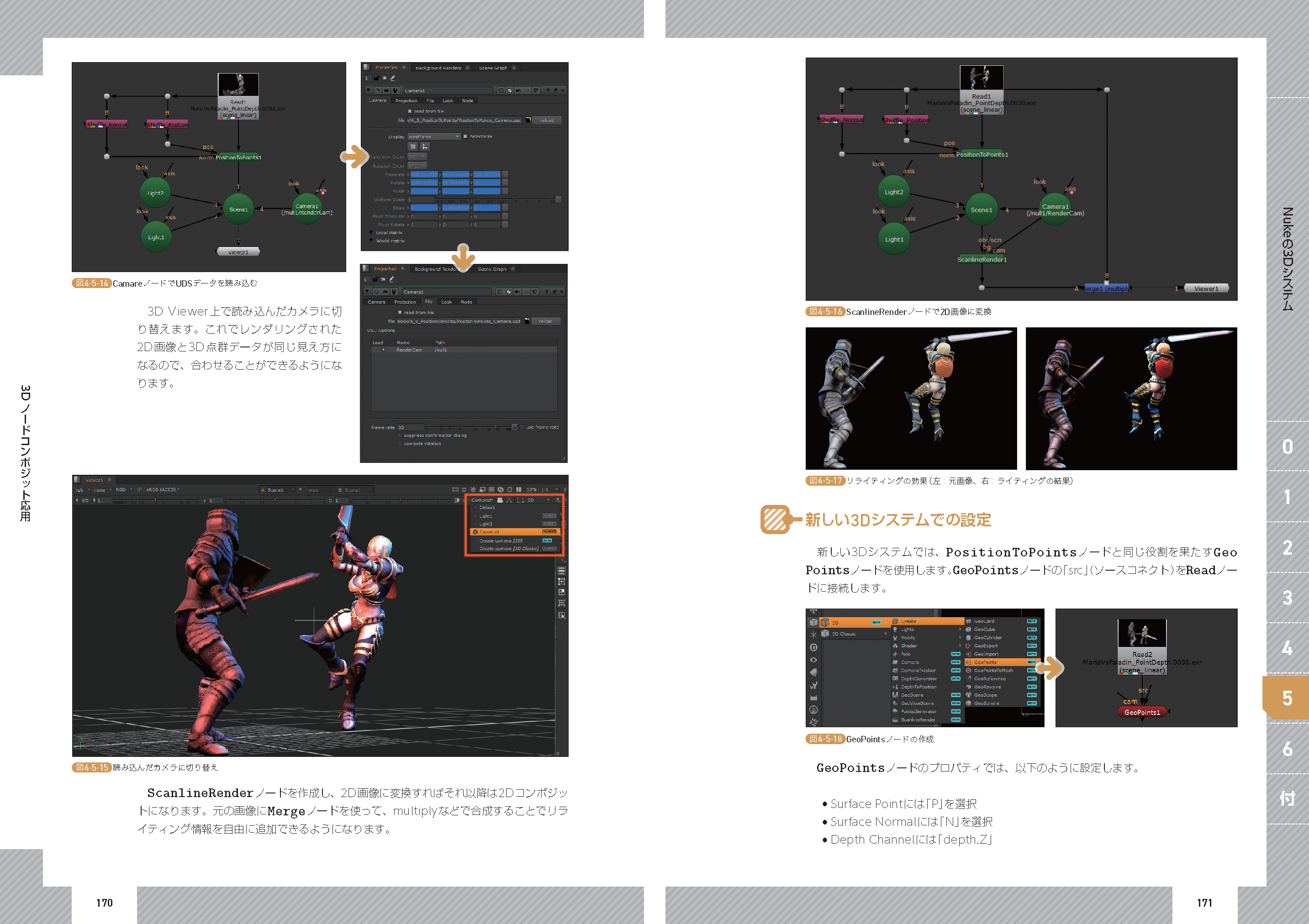Click the reload button in lower File tab
Screen dimensions: 1309x924
point(546,321)
